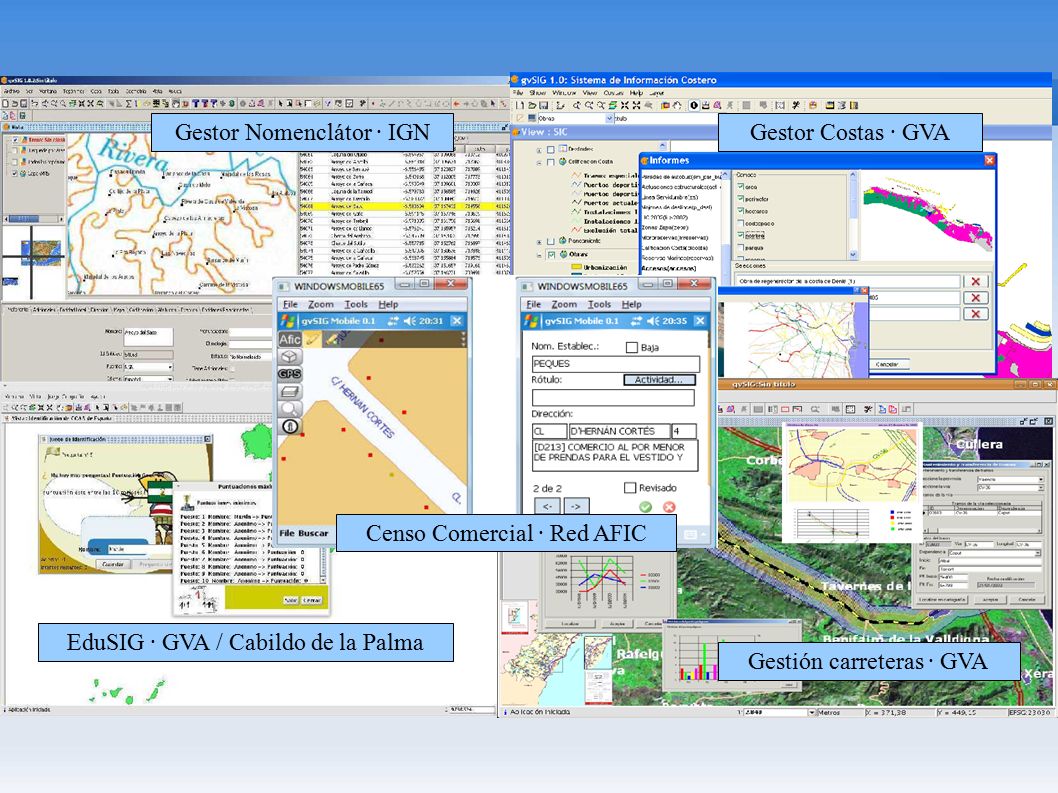Uncheck the Obras layer in View SIC tree
1058x793 pixels.
tap(551, 254)
